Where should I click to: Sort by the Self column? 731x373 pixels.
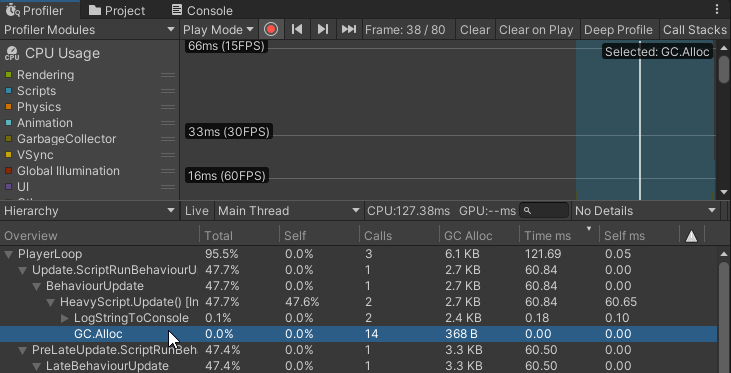320,236
